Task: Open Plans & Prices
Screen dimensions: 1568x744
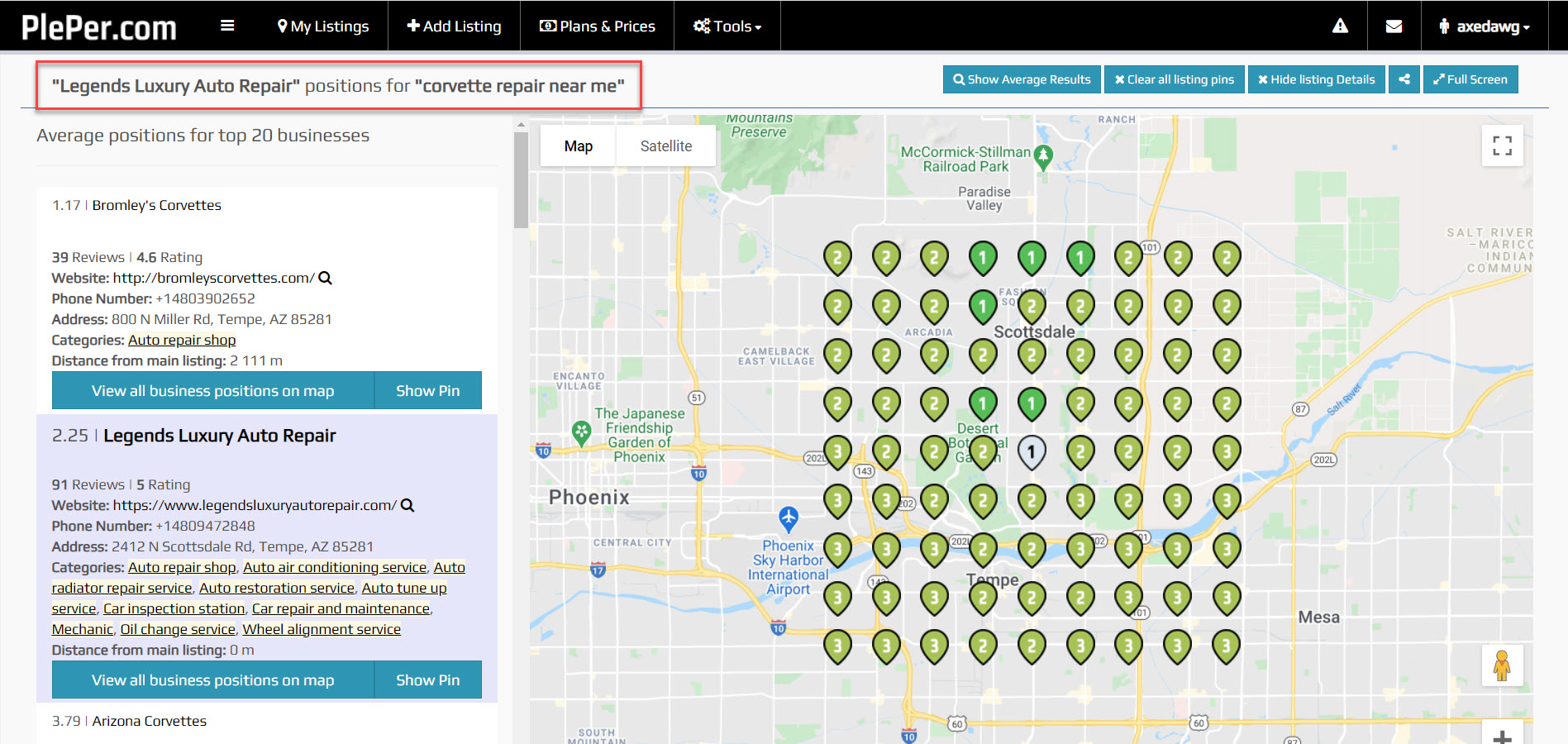Action: (x=597, y=26)
